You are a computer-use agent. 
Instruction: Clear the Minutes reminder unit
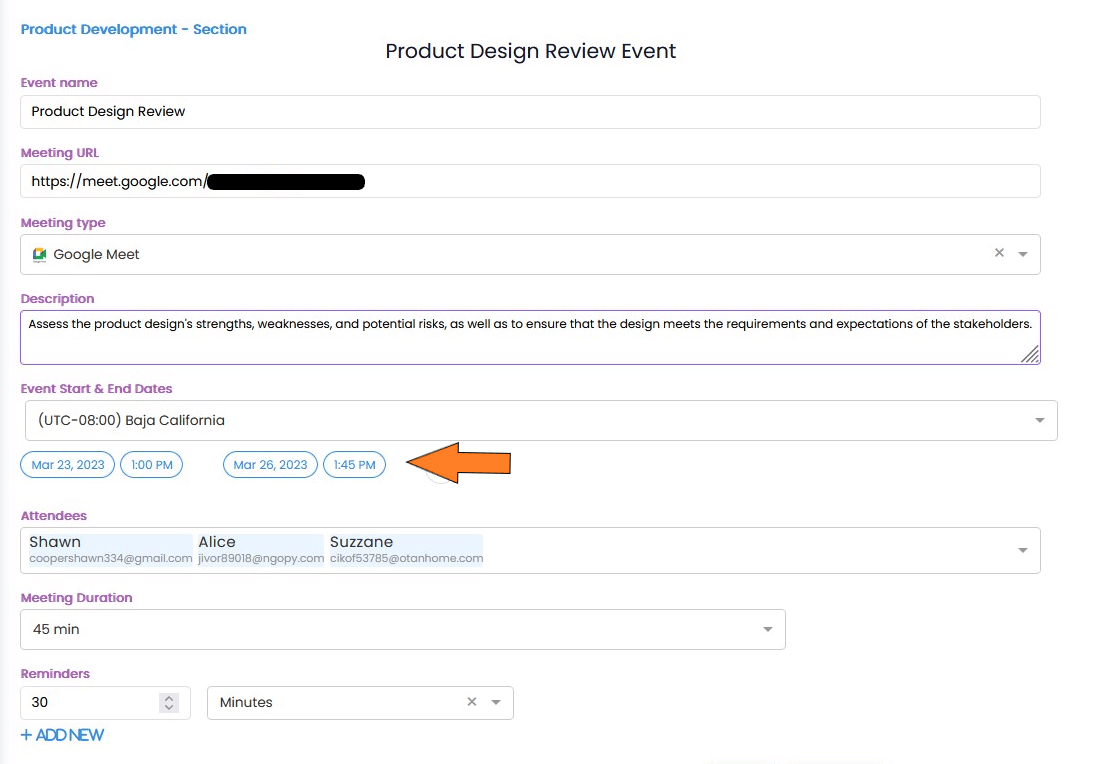[471, 702]
